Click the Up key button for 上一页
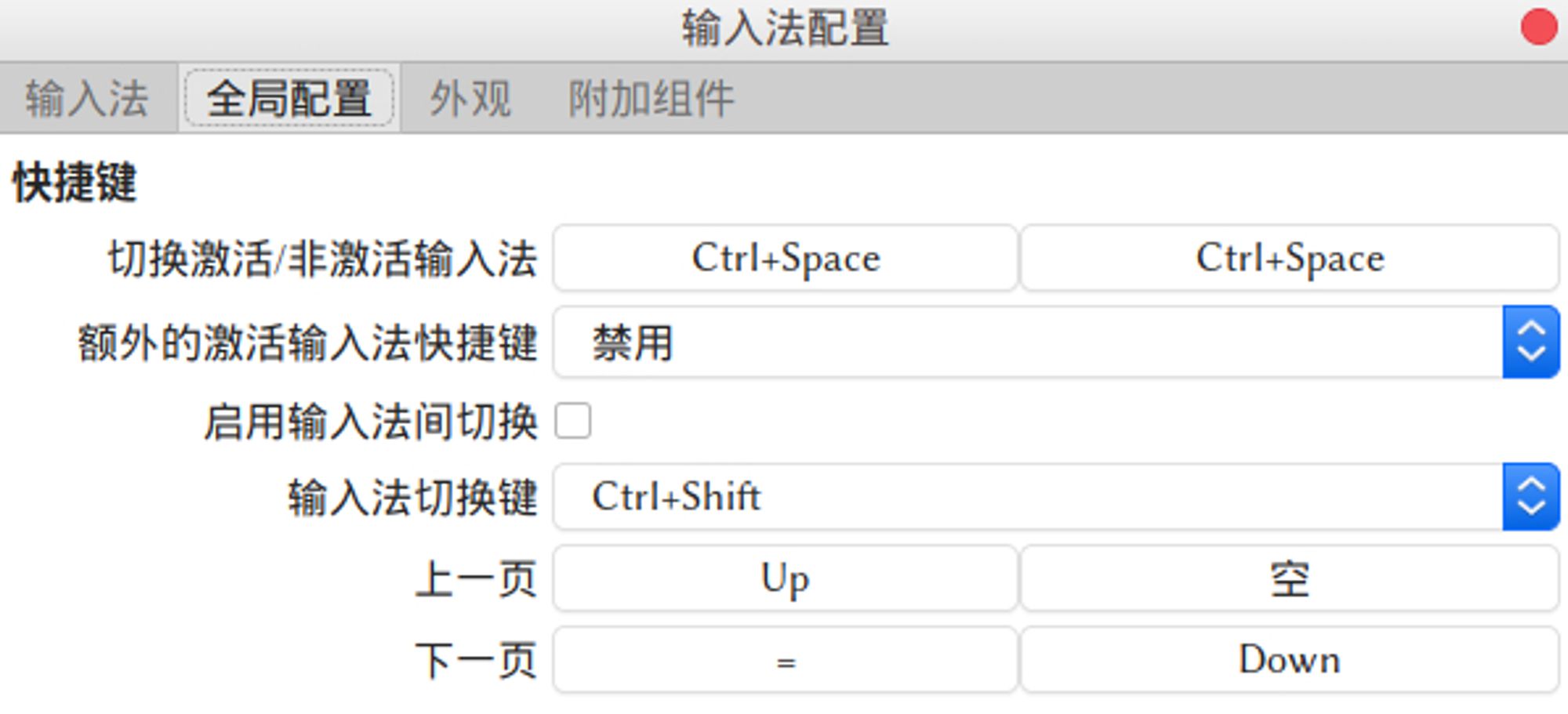This screenshot has height=714, width=1568. pos(786,579)
